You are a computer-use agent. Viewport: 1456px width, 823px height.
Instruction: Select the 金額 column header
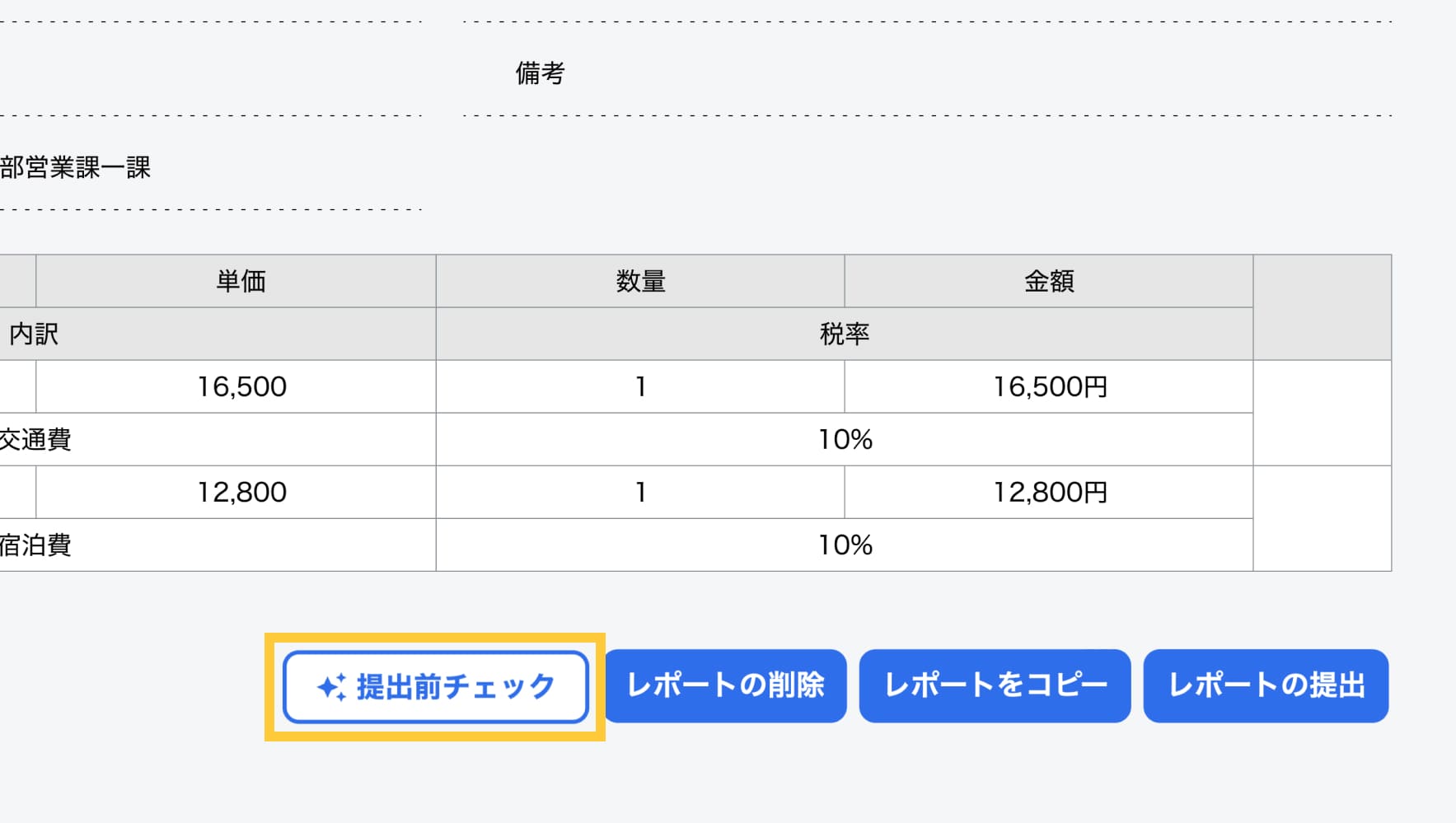1049,281
